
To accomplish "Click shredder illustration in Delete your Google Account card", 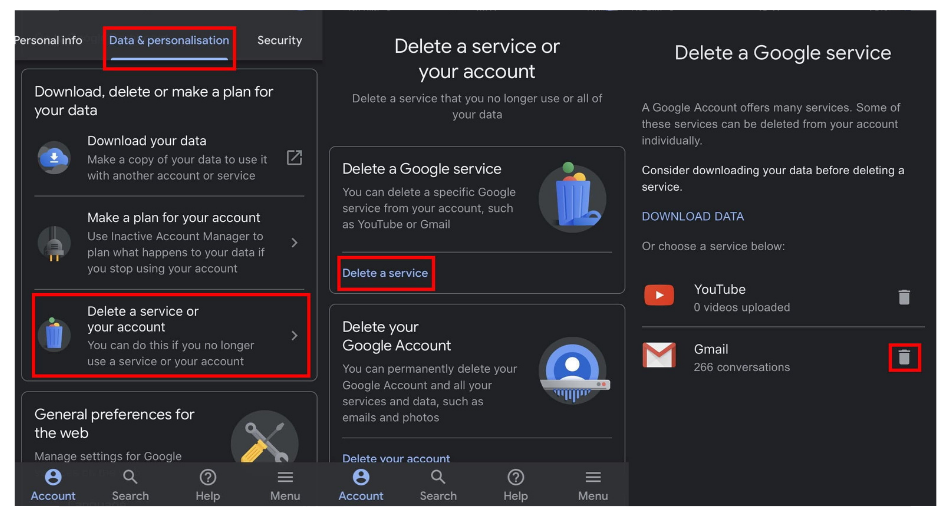I will coord(573,371).
